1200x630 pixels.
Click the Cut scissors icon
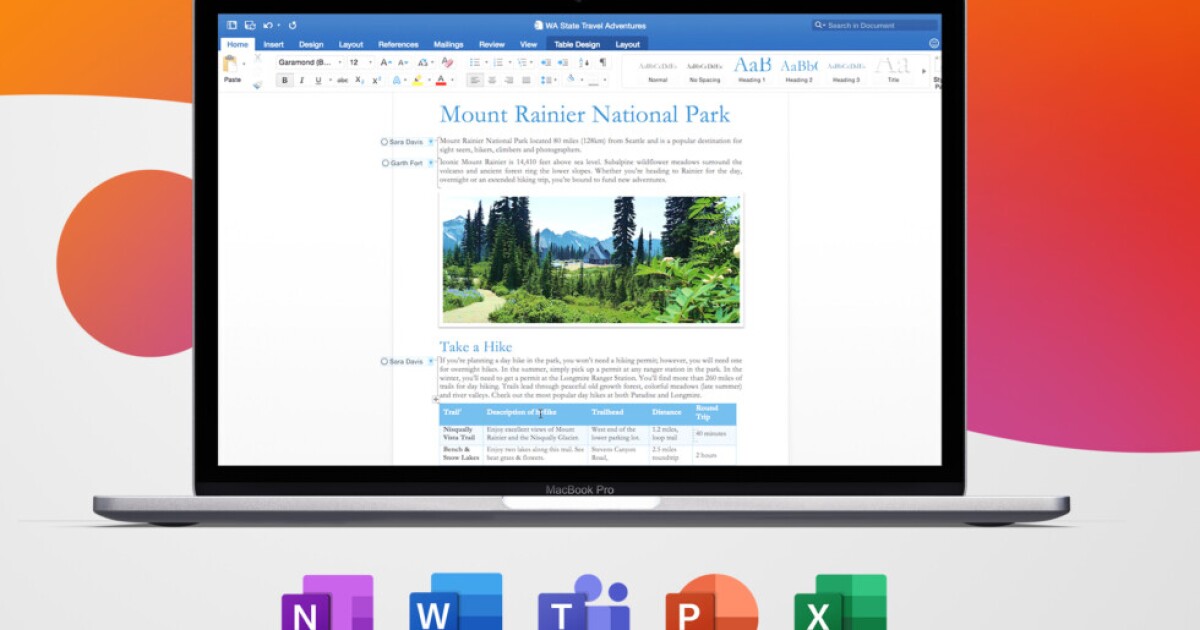pyautogui.click(x=258, y=58)
